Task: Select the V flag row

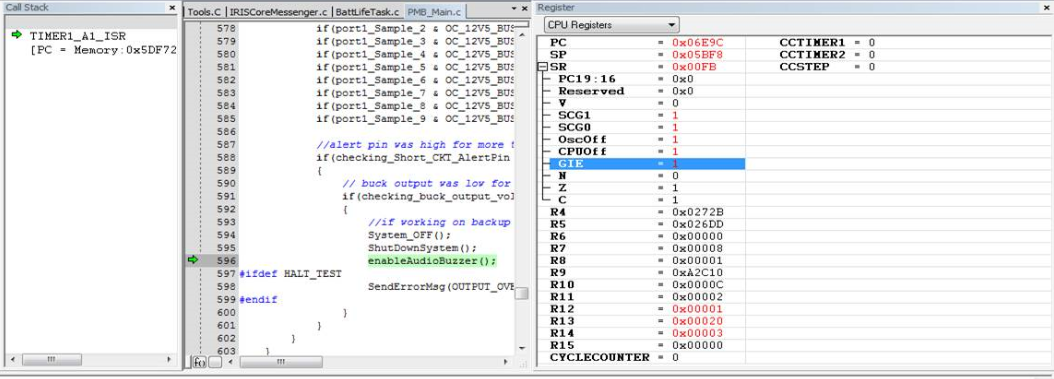Action: (x=647, y=103)
